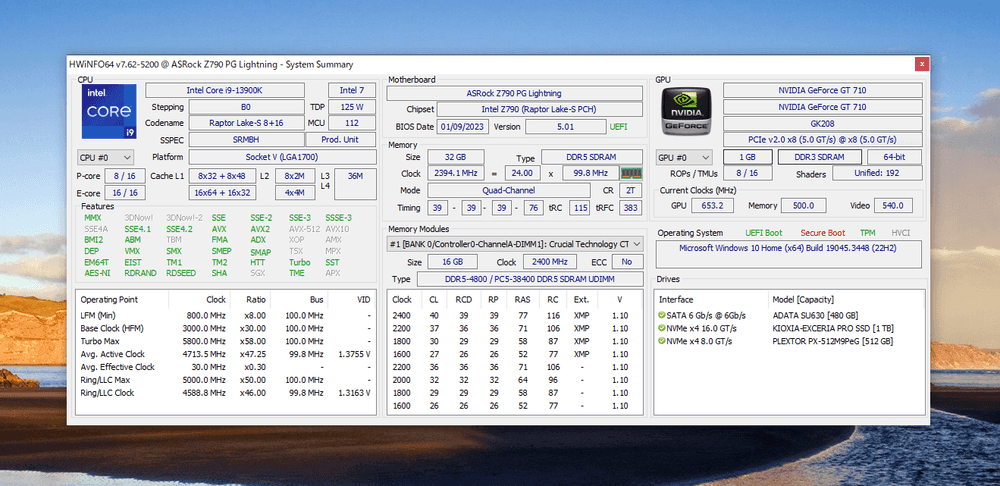Click green status icon for NVMe 8.0 GT/s
Viewport: 1000px width, 486px height.
coord(663,341)
